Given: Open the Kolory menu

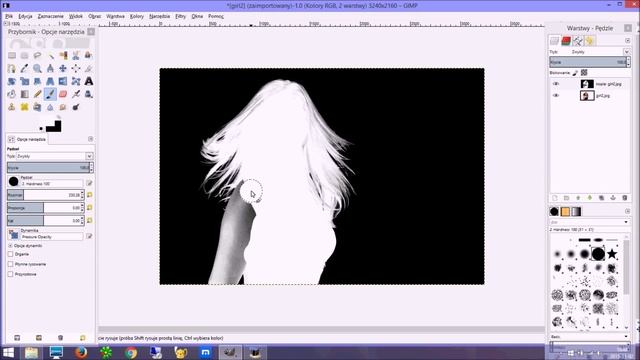Looking at the screenshot, I should (137, 16).
